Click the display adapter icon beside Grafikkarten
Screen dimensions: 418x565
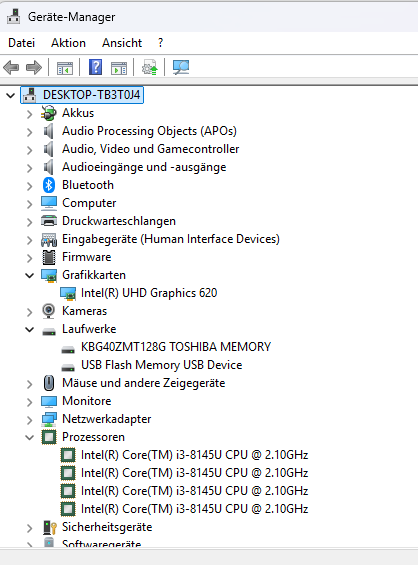click(x=49, y=276)
